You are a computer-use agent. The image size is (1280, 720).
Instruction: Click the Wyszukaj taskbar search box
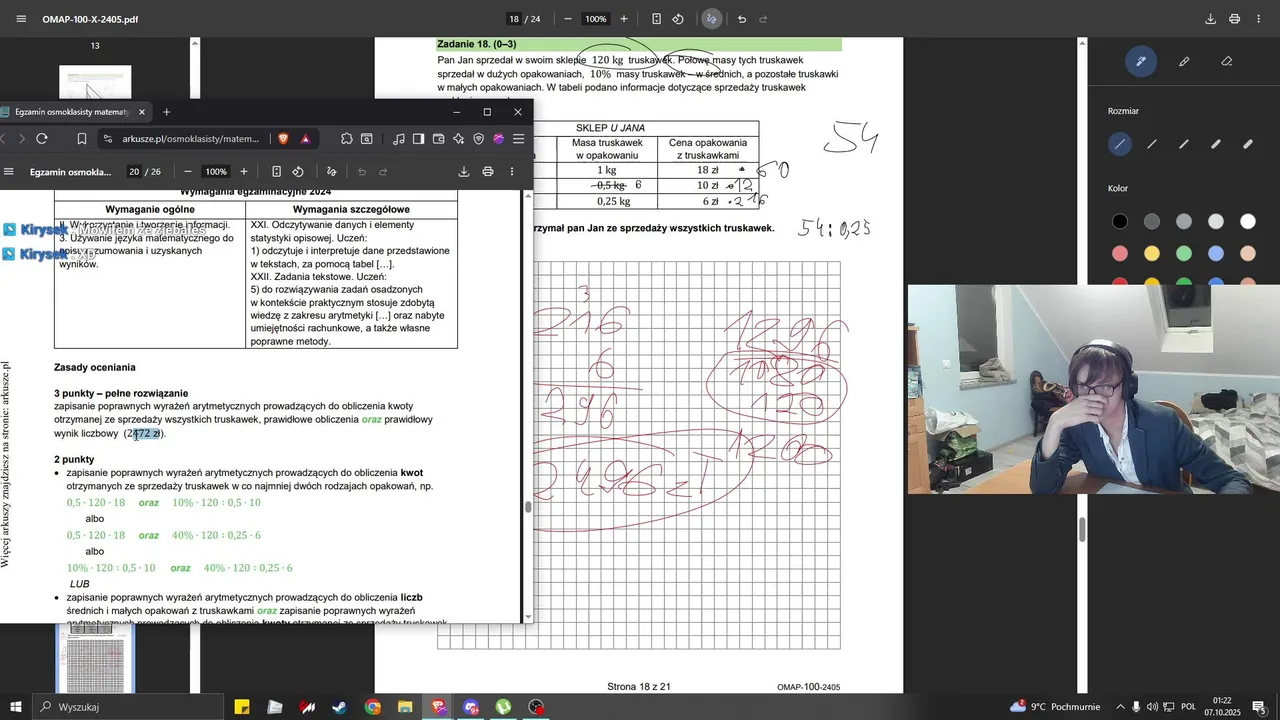click(128, 707)
